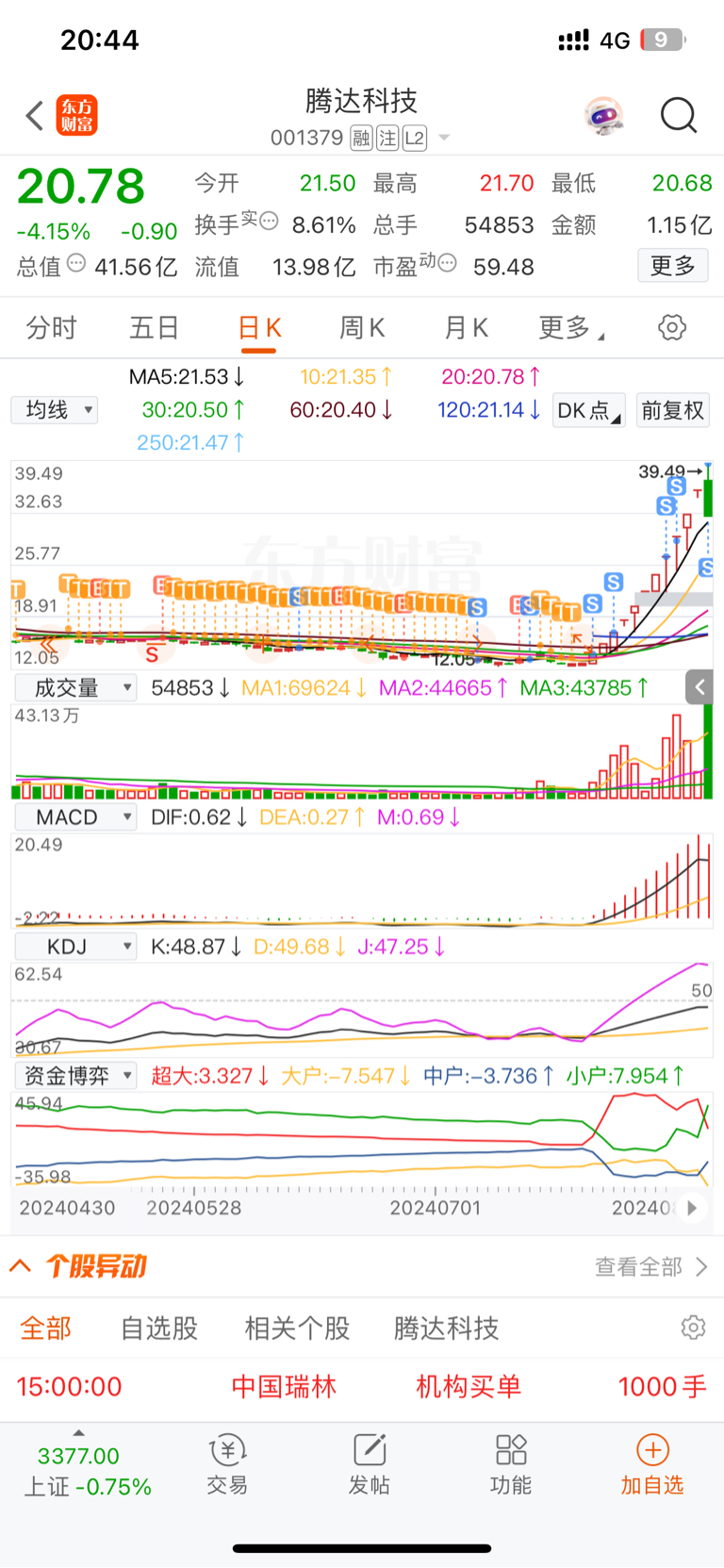Switch to the 月K tab
724x1568 pixels.
(466, 328)
